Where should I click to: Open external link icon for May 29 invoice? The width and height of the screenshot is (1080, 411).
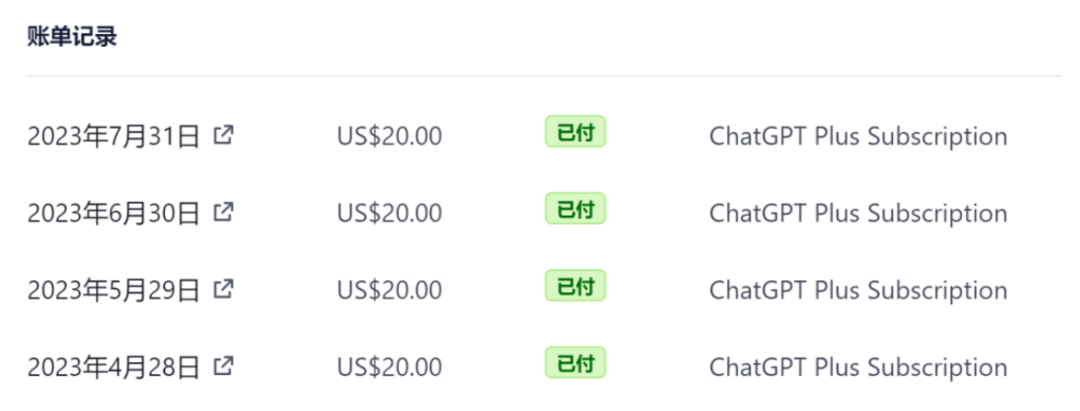225,289
